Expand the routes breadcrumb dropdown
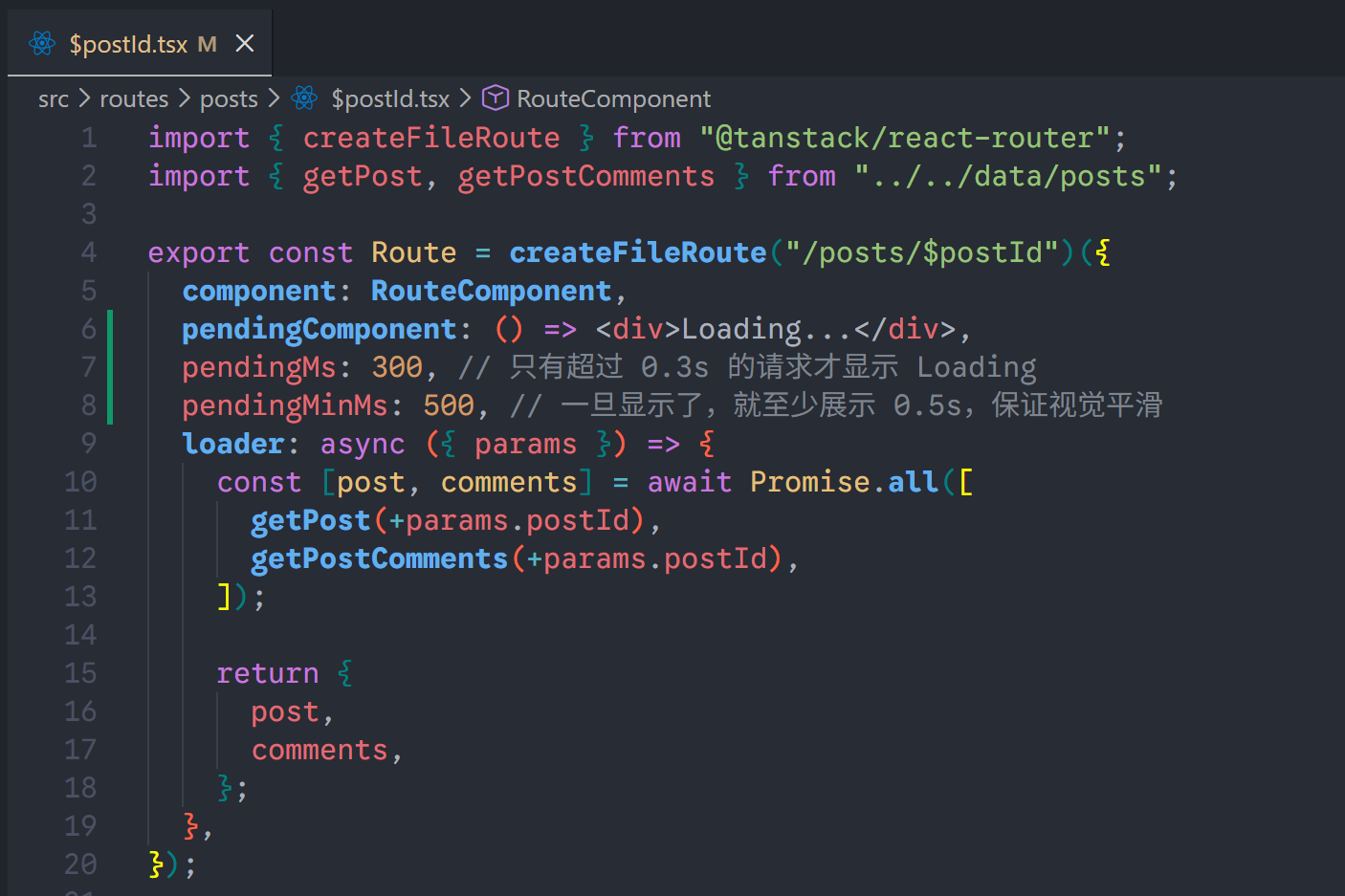The width and height of the screenshot is (1345, 896). (134, 99)
